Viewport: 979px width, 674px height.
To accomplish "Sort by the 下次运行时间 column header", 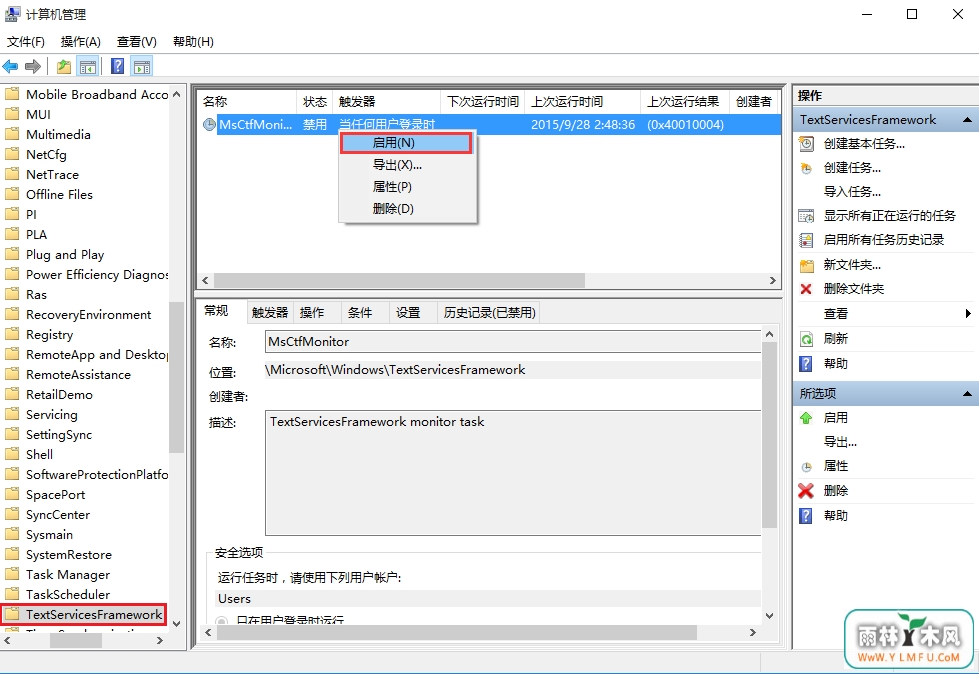I will (x=483, y=102).
